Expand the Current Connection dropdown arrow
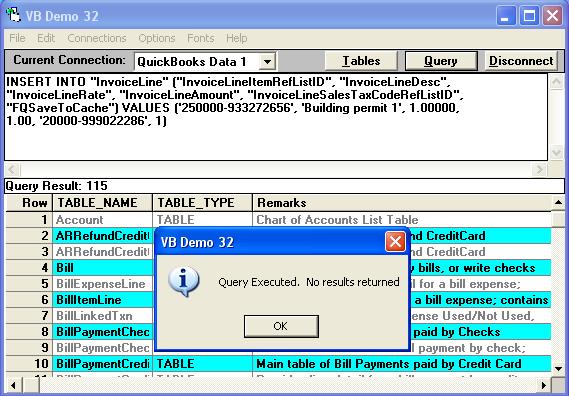Image resolution: width=569 pixels, height=396 pixels. click(267, 61)
